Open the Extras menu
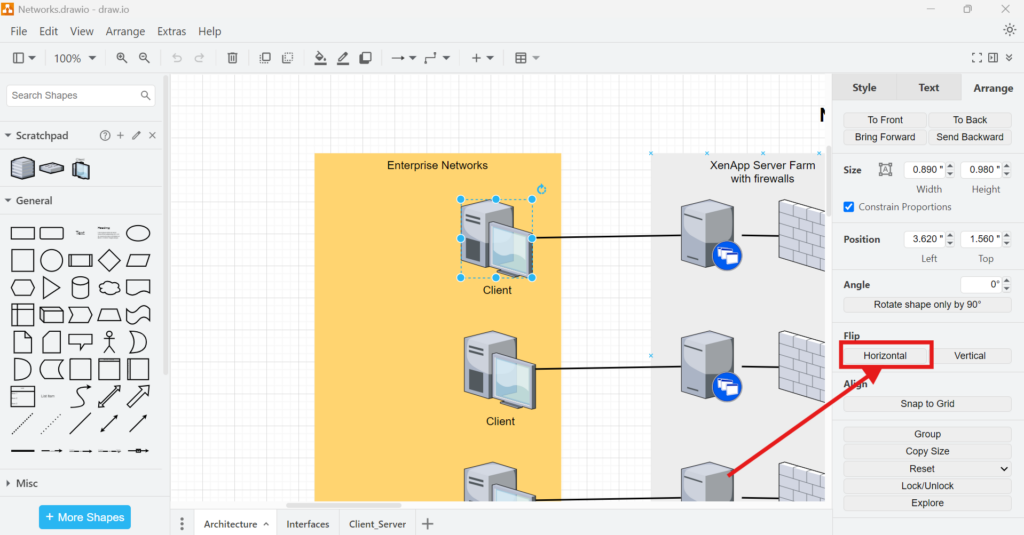Viewport: 1024px width, 535px height. 171,31
